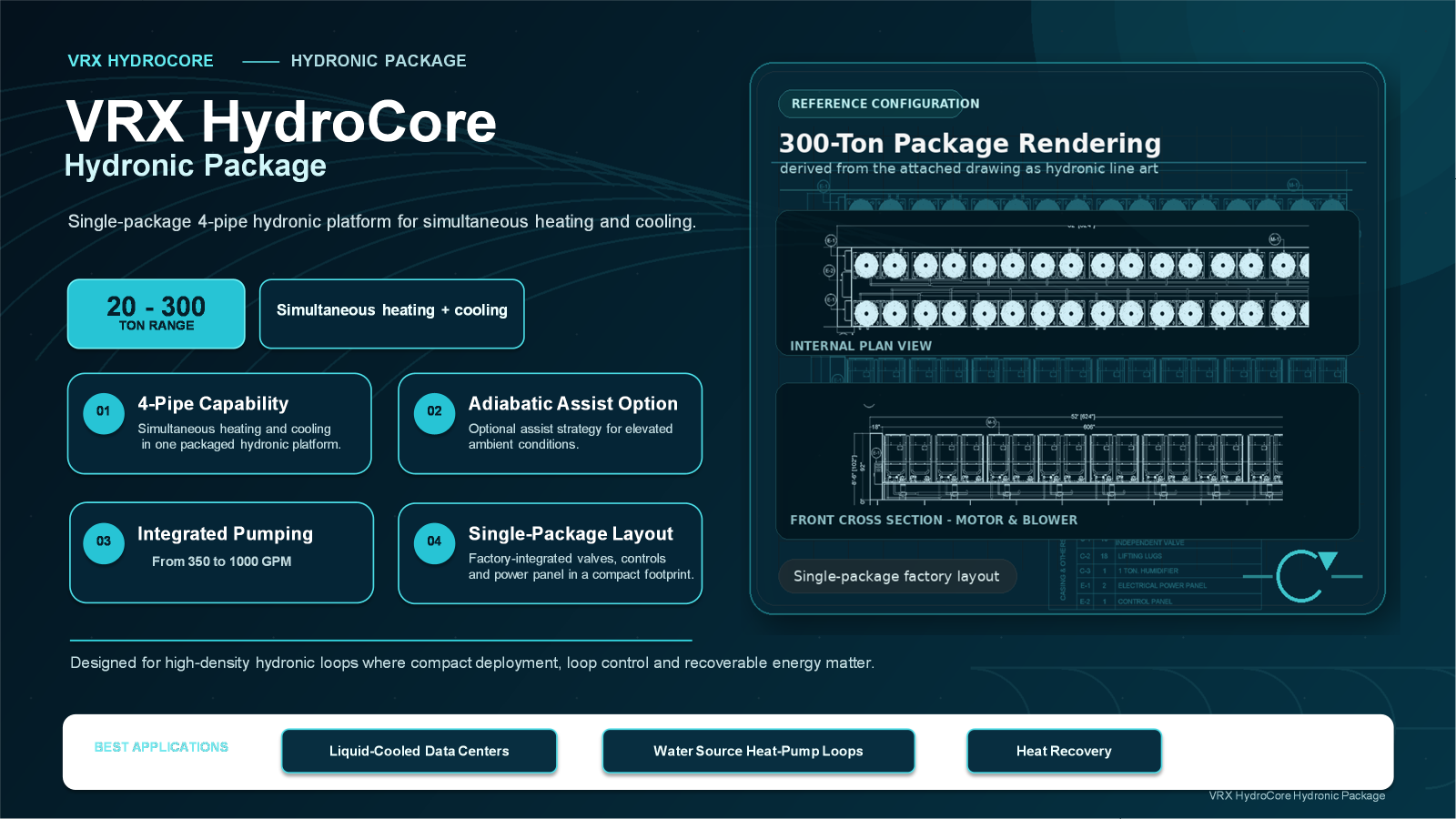This screenshot has width=1456, height=819.
Task: Click the 01 numbered circle badge
Action: click(x=104, y=412)
